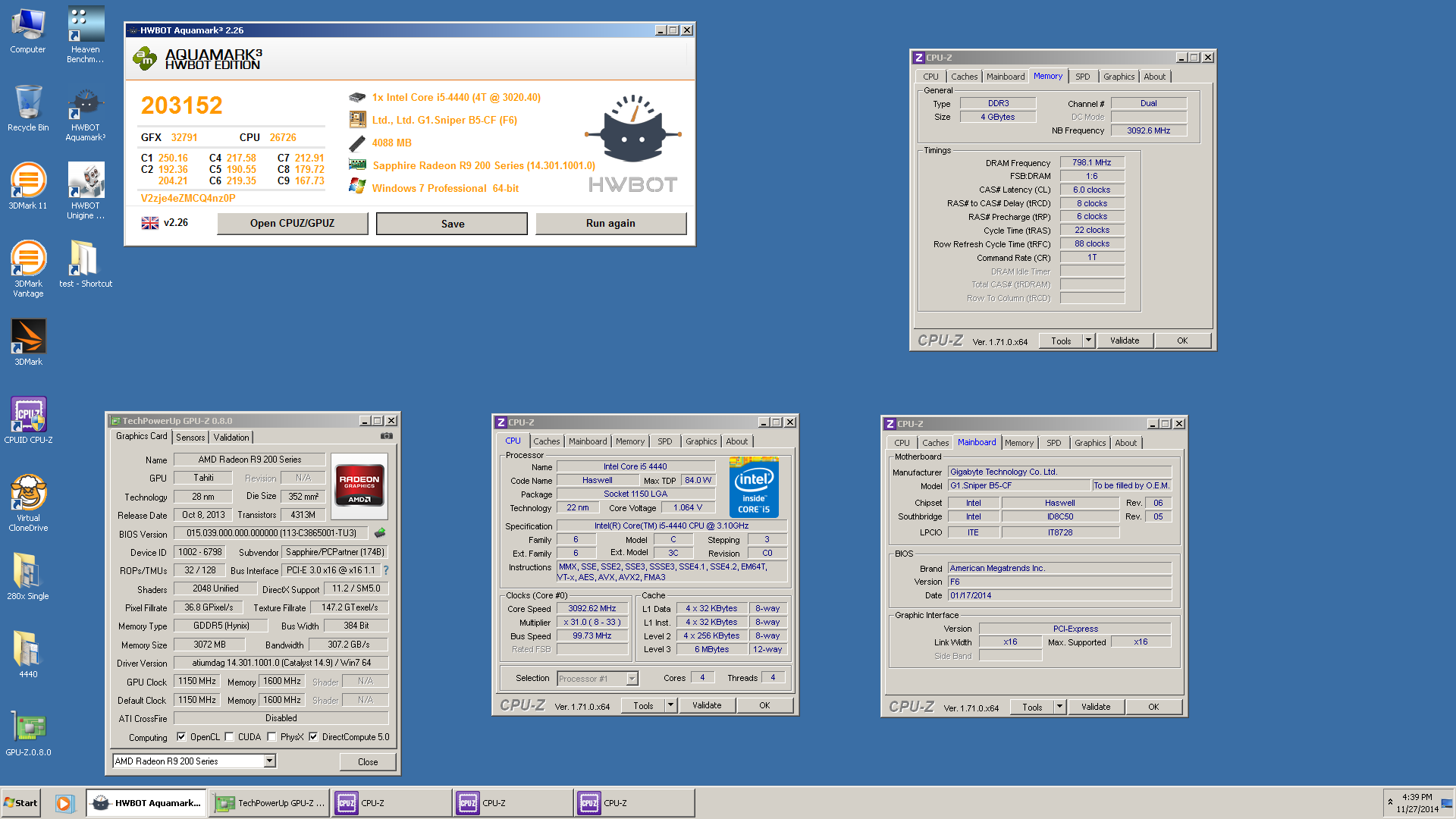This screenshot has width=1456, height=819.
Task: Click Validate button in CPU-Z CPU window
Action: tap(707, 705)
